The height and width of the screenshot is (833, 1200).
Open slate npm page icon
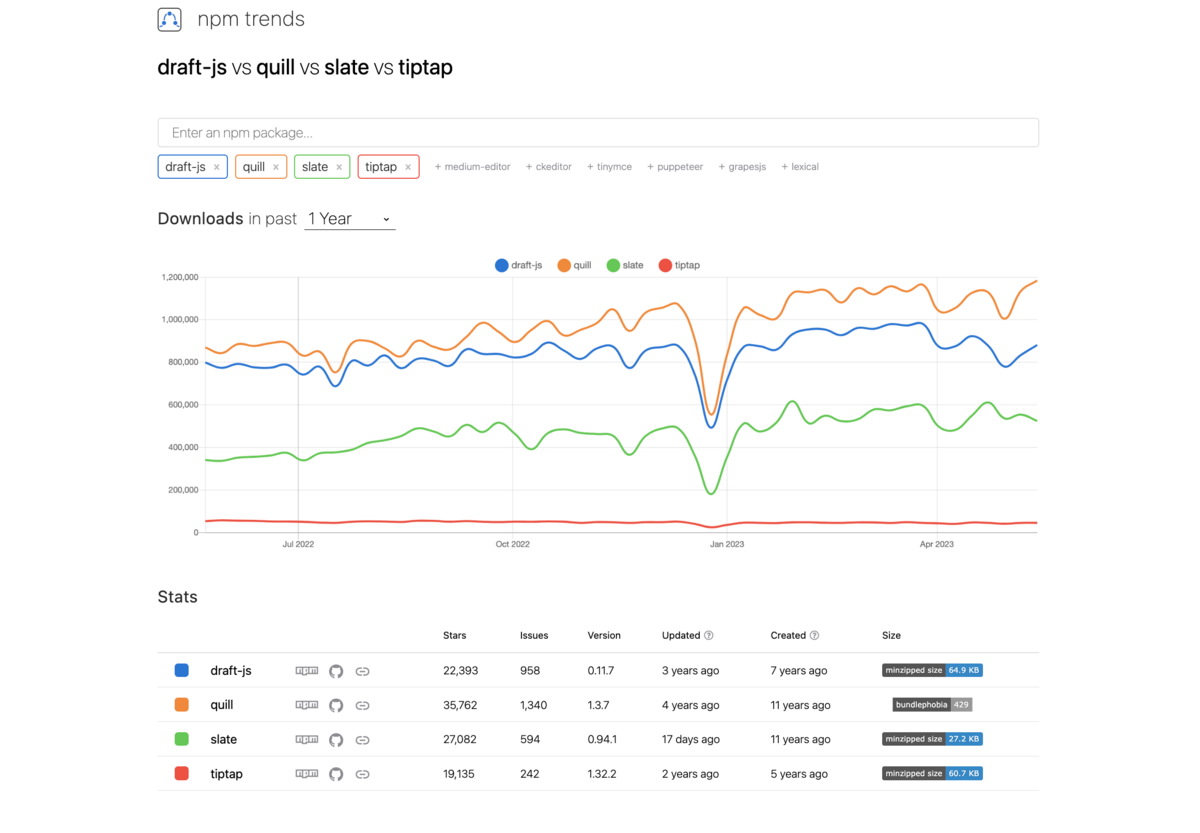[x=307, y=740]
